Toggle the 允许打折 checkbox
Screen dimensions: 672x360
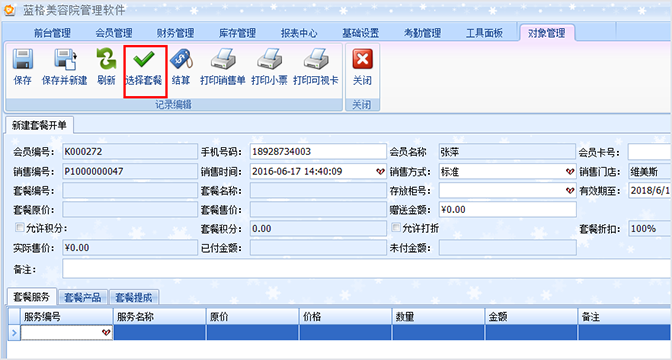point(396,227)
